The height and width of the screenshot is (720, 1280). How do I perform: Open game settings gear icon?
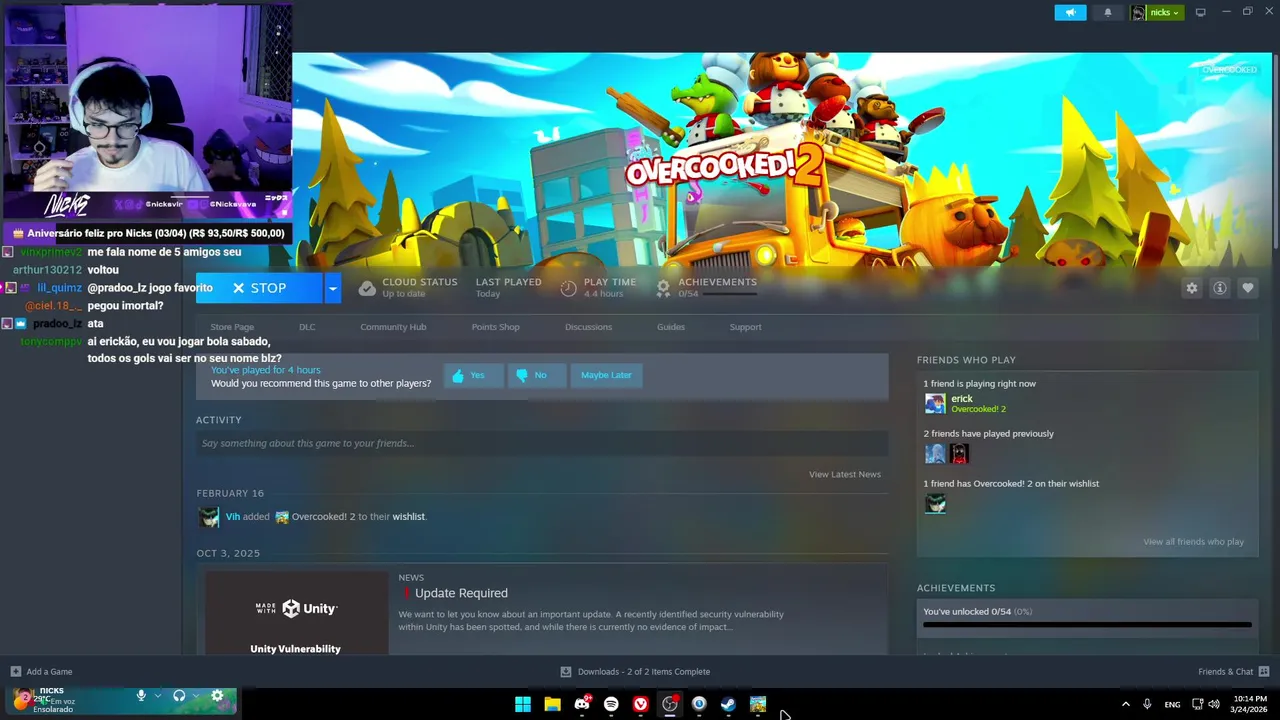1192,288
